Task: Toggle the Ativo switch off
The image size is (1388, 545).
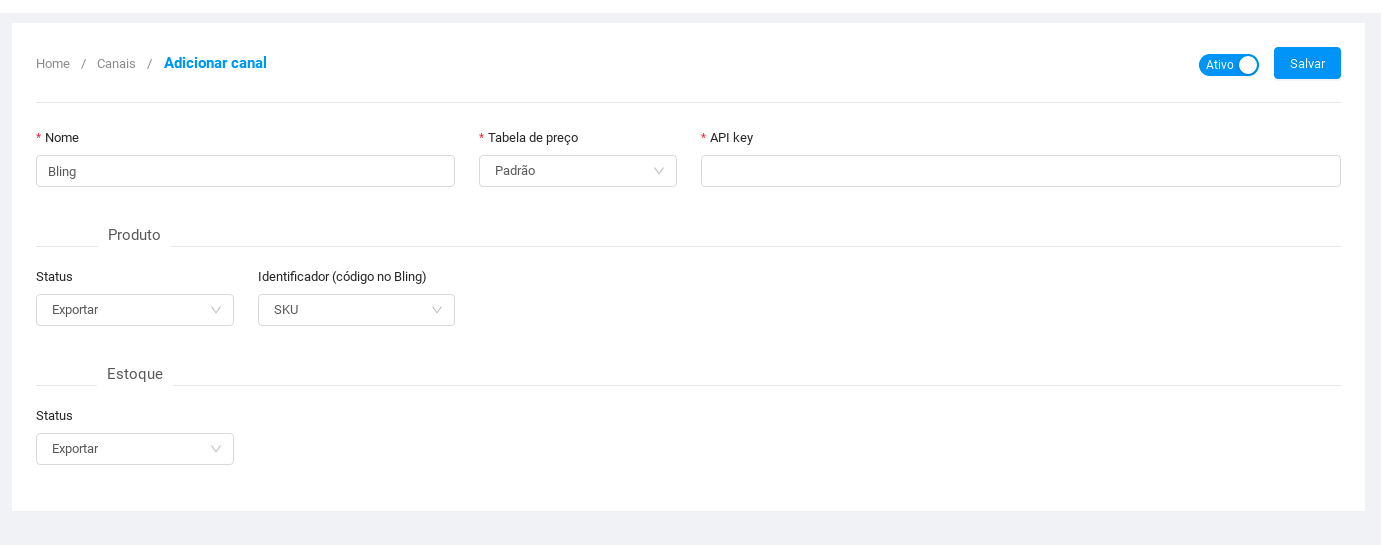Action: point(1228,64)
